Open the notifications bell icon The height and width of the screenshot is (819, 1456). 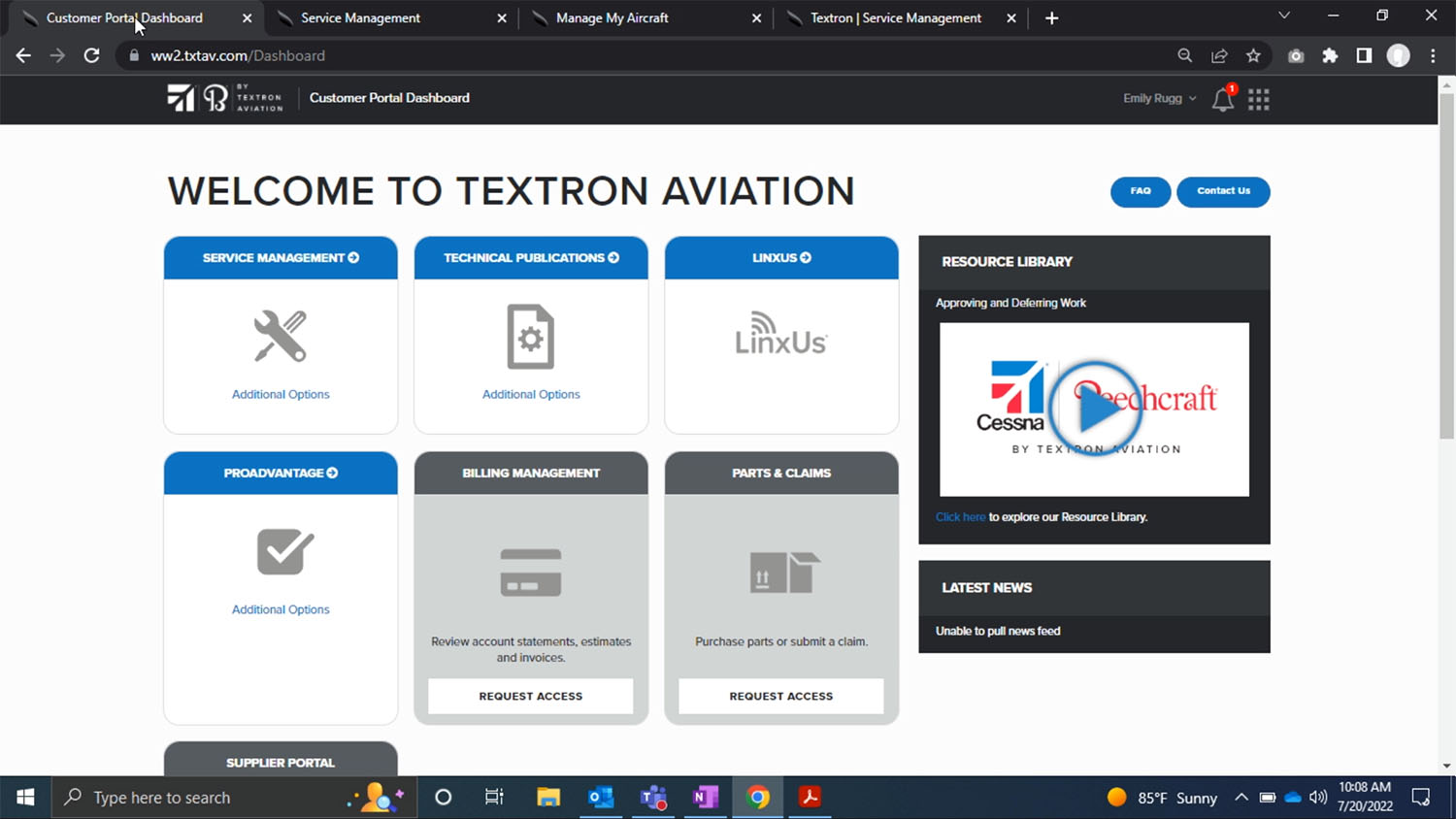(1223, 99)
